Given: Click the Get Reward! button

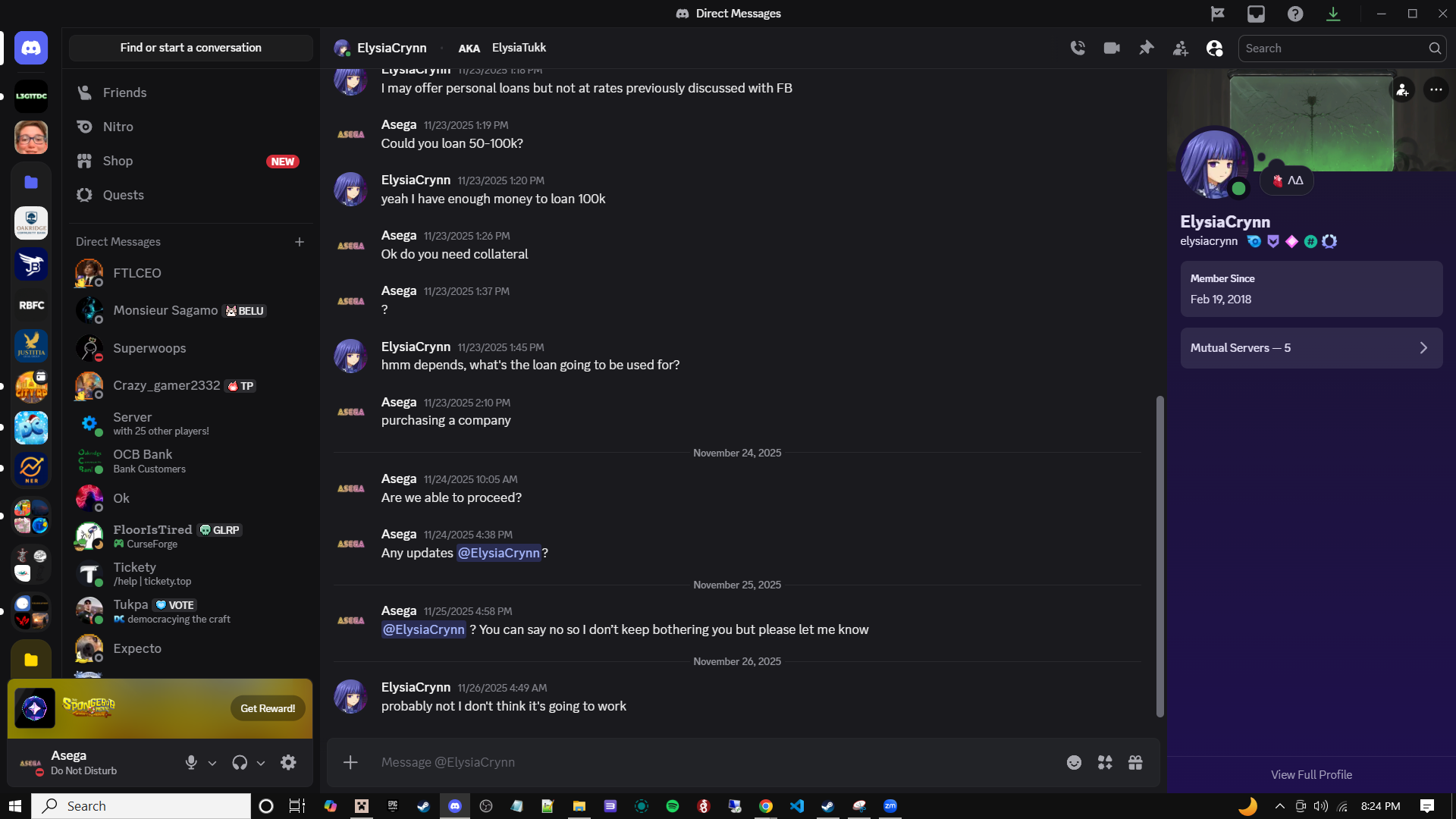Looking at the screenshot, I should (268, 708).
